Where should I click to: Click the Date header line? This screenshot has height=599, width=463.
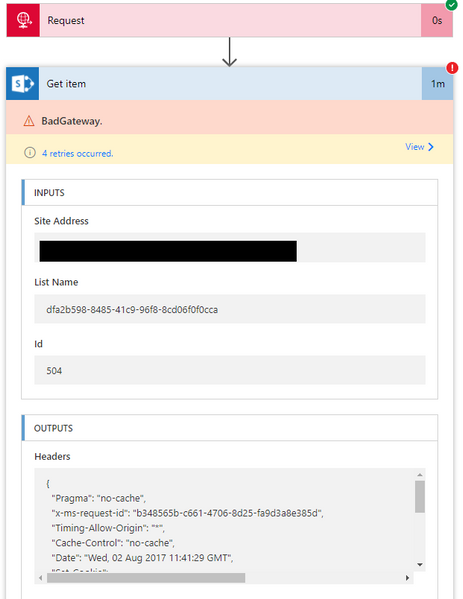pyautogui.click(x=142, y=558)
